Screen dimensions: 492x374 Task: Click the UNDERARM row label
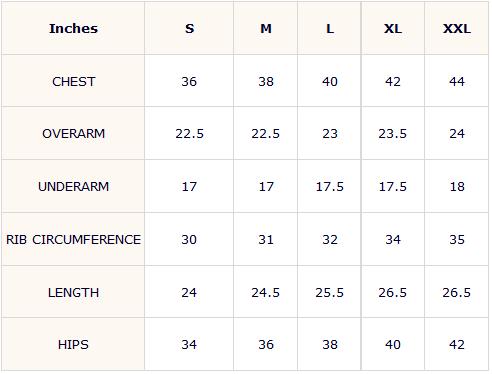click(73, 187)
